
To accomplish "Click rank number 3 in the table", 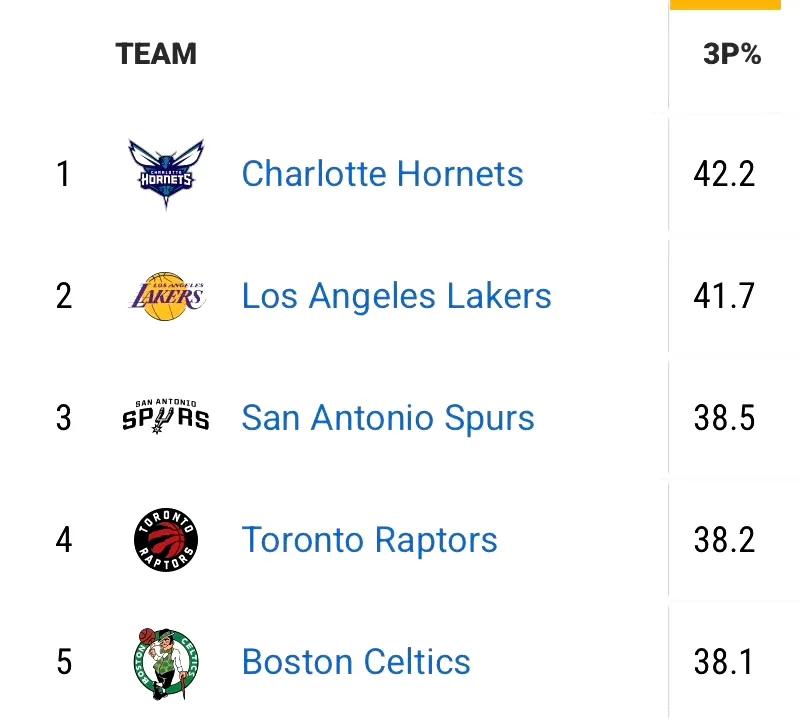I will [64, 418].
